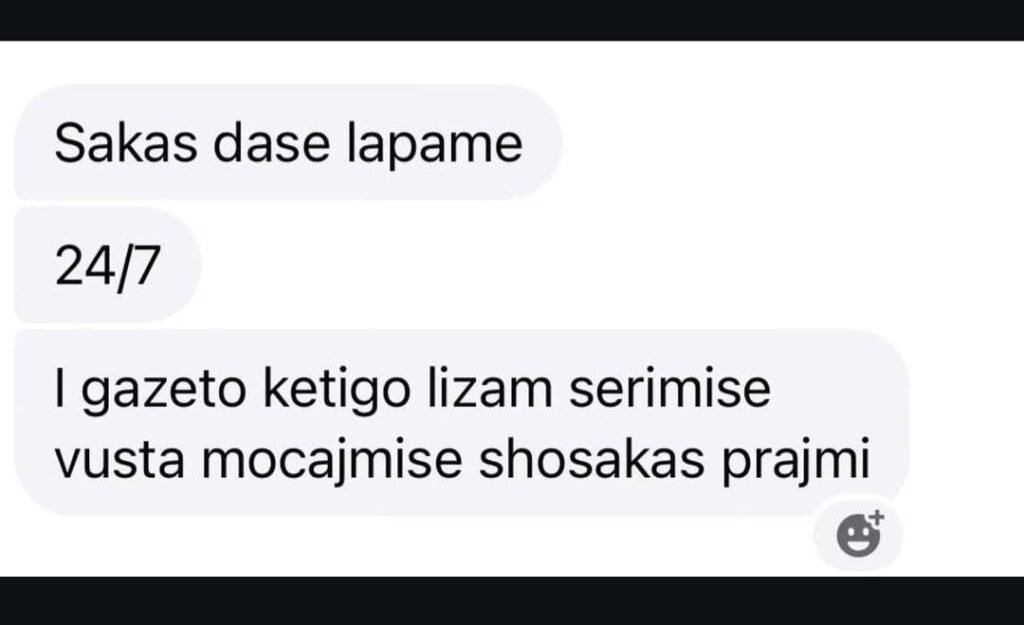
Task: Click the empty white area right of "24/7"
Action: click(607, 265)
